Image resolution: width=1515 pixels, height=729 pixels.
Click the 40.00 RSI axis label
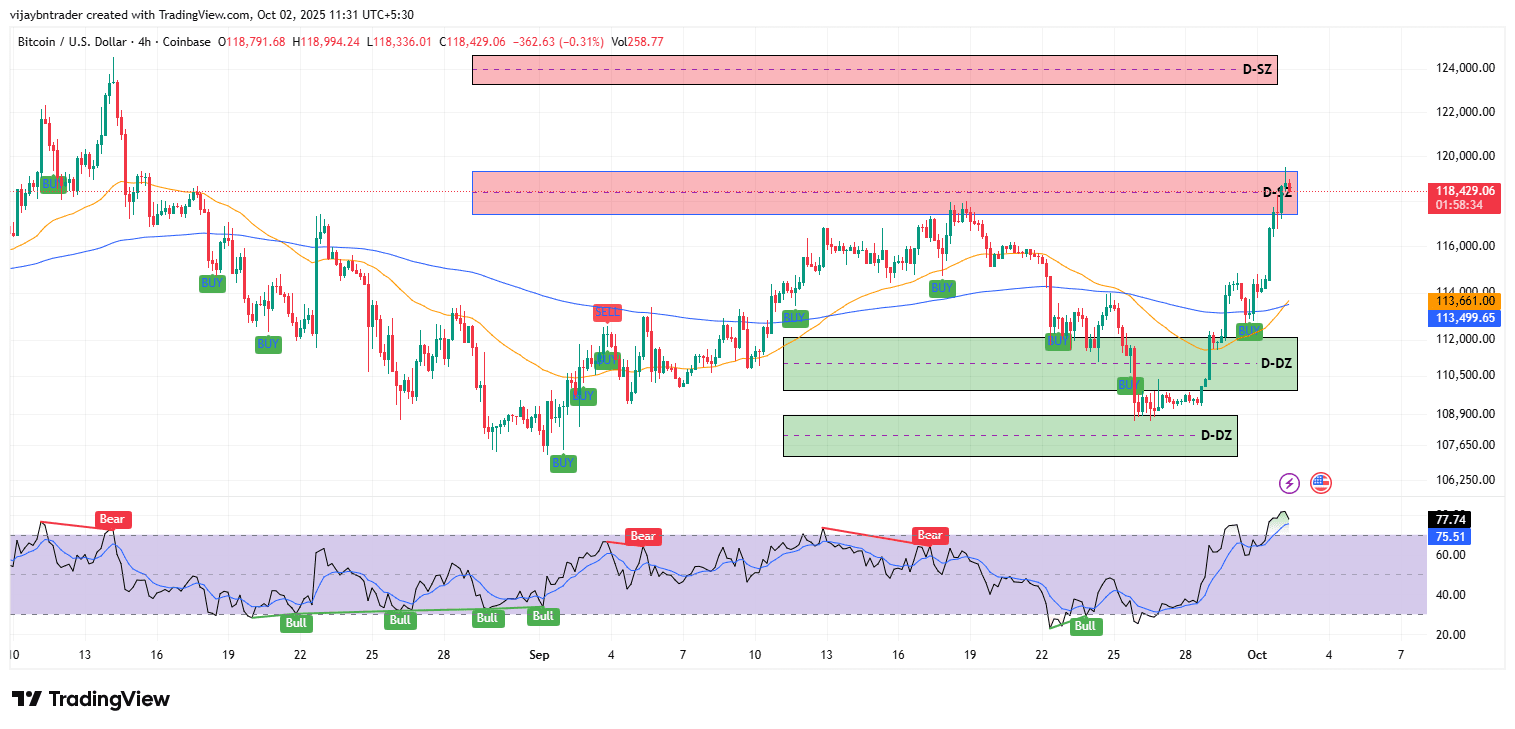(x=1452, y=595)
